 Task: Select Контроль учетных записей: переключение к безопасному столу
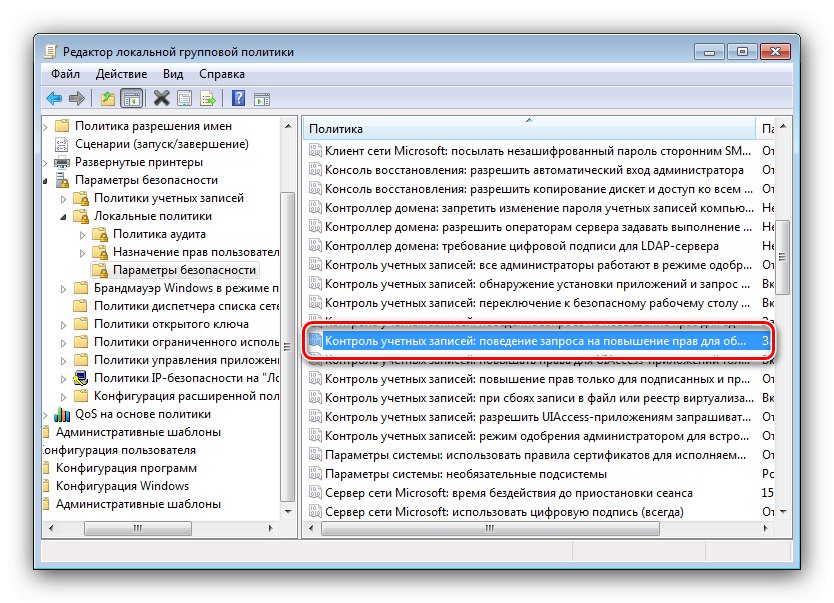(x=537, y=303)
